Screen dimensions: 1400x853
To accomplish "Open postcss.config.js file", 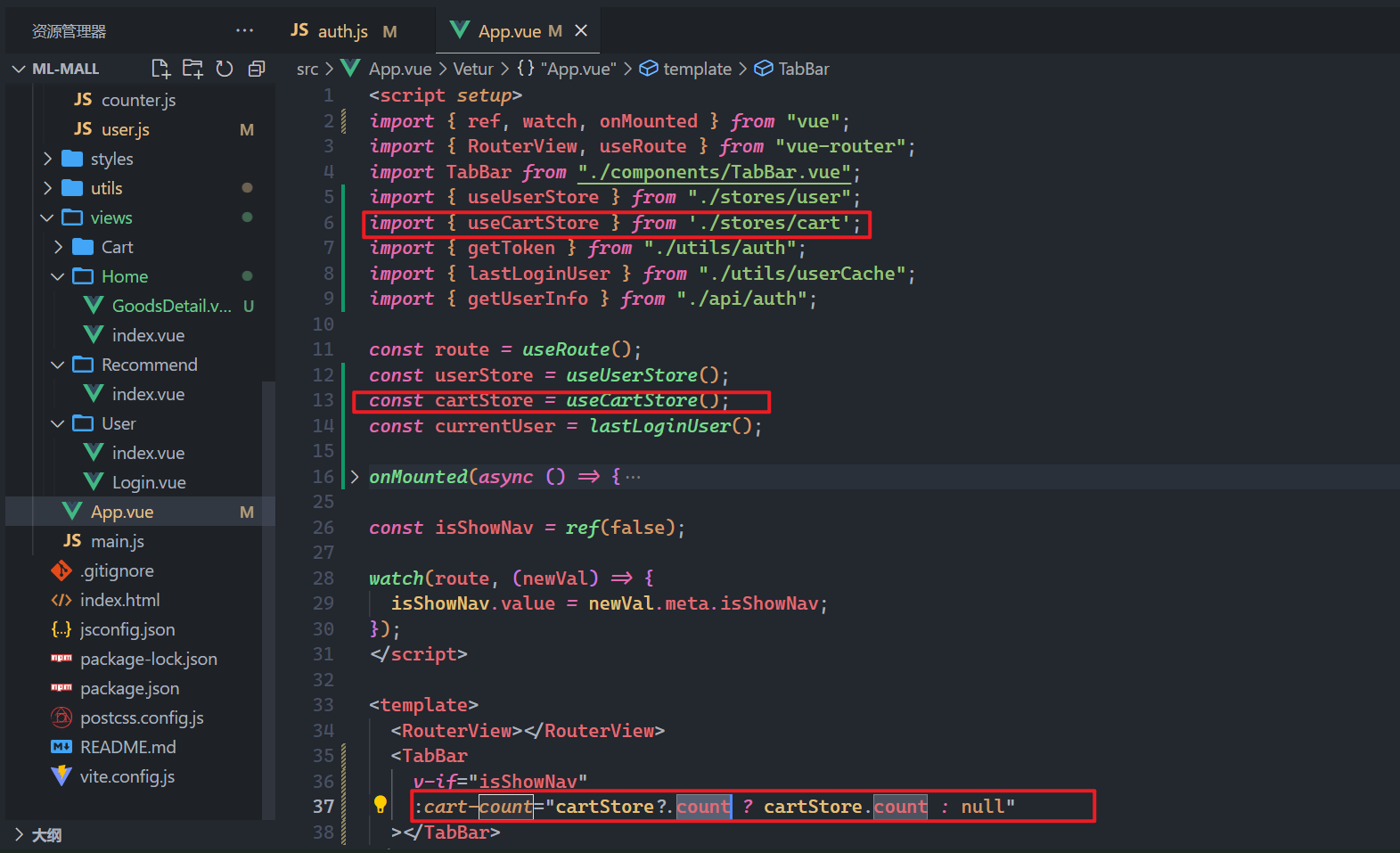I will (142, 718).
